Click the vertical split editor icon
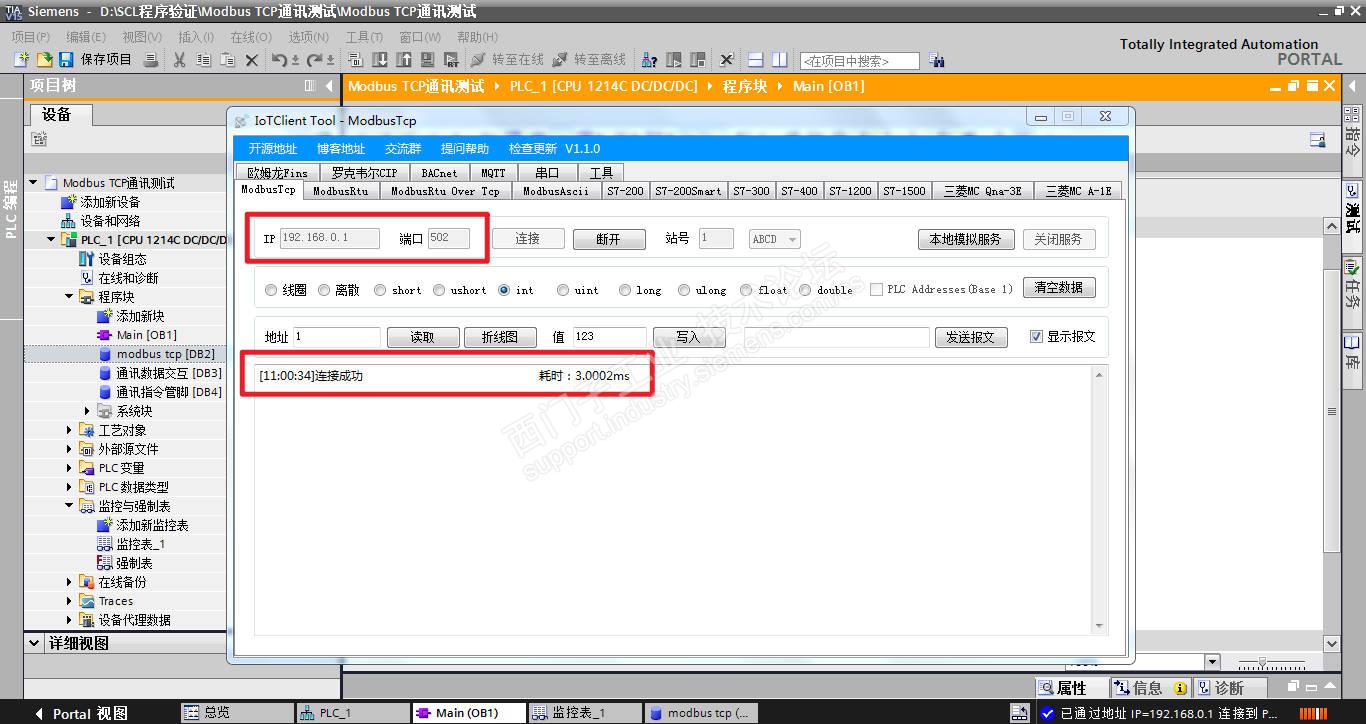The width and height of the screenshot is (1366, 724). click(780, 60)
